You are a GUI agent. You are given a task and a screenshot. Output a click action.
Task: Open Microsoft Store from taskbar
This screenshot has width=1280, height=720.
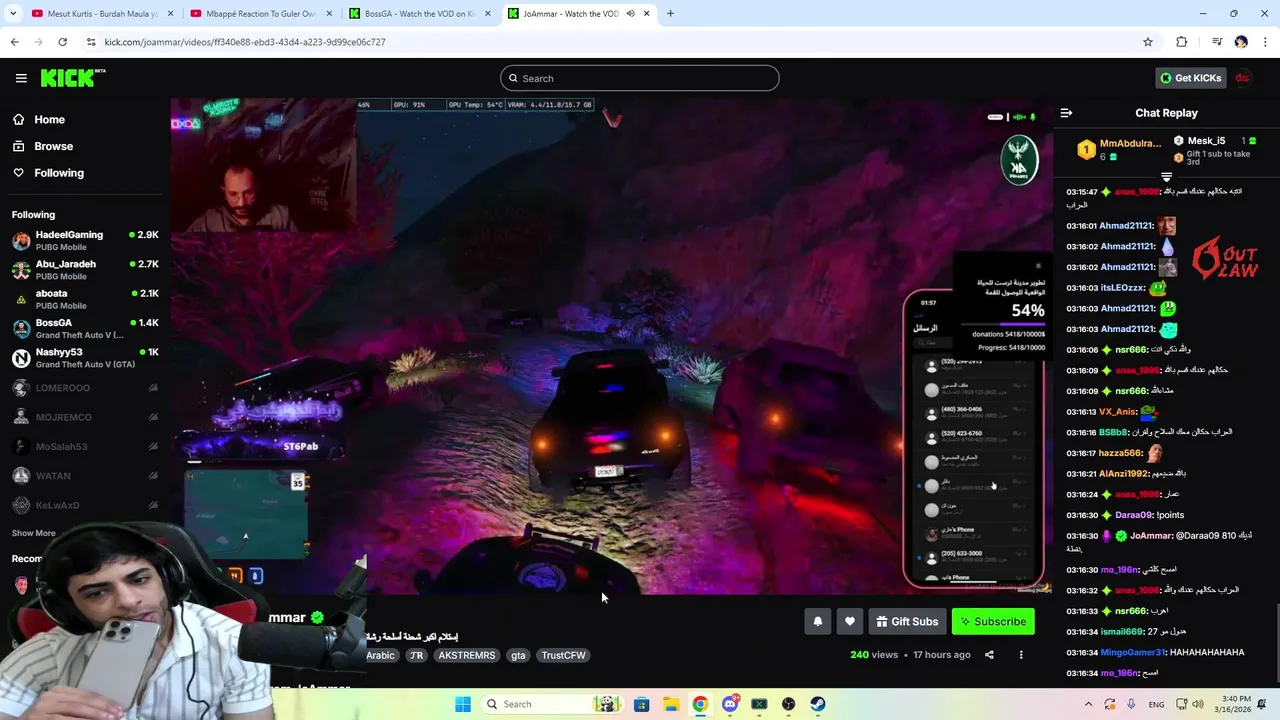642,704
